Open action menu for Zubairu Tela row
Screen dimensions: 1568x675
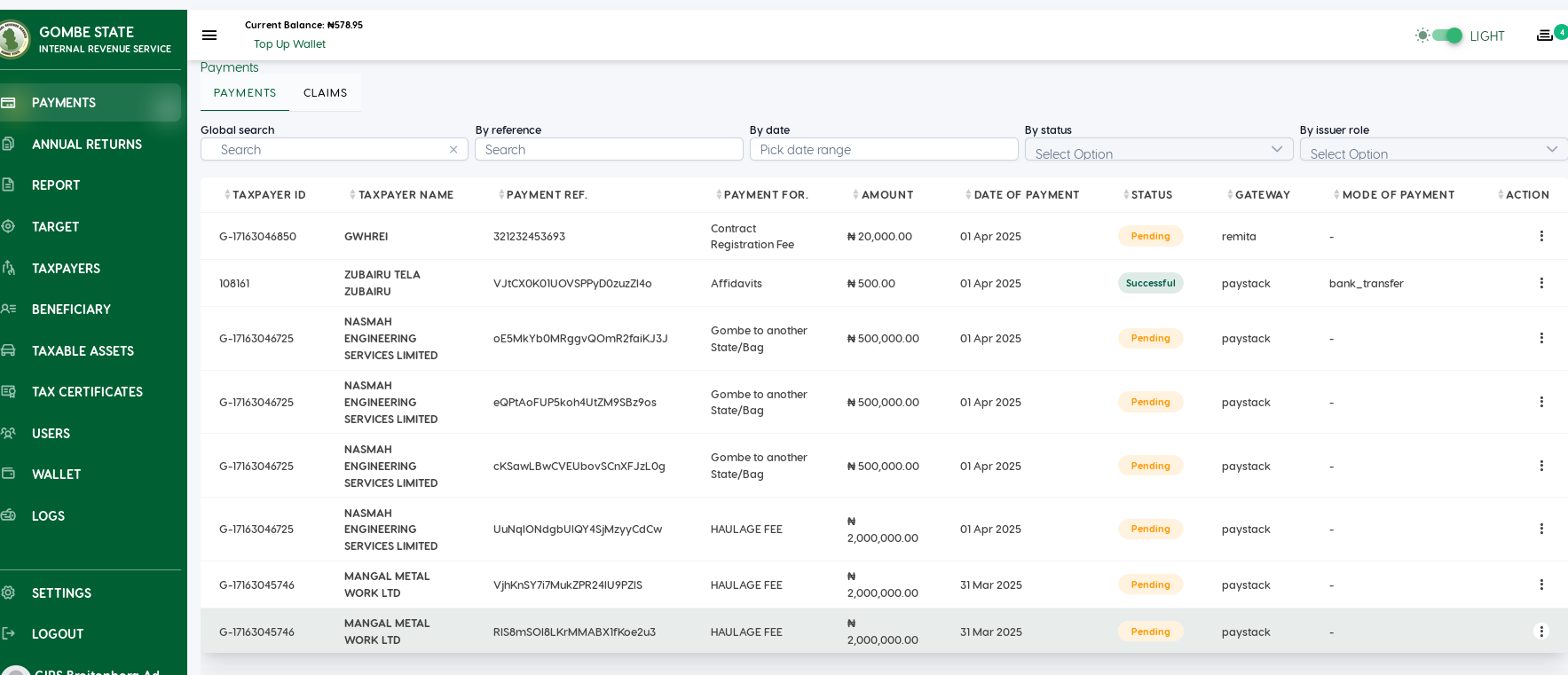(1541, 283)
